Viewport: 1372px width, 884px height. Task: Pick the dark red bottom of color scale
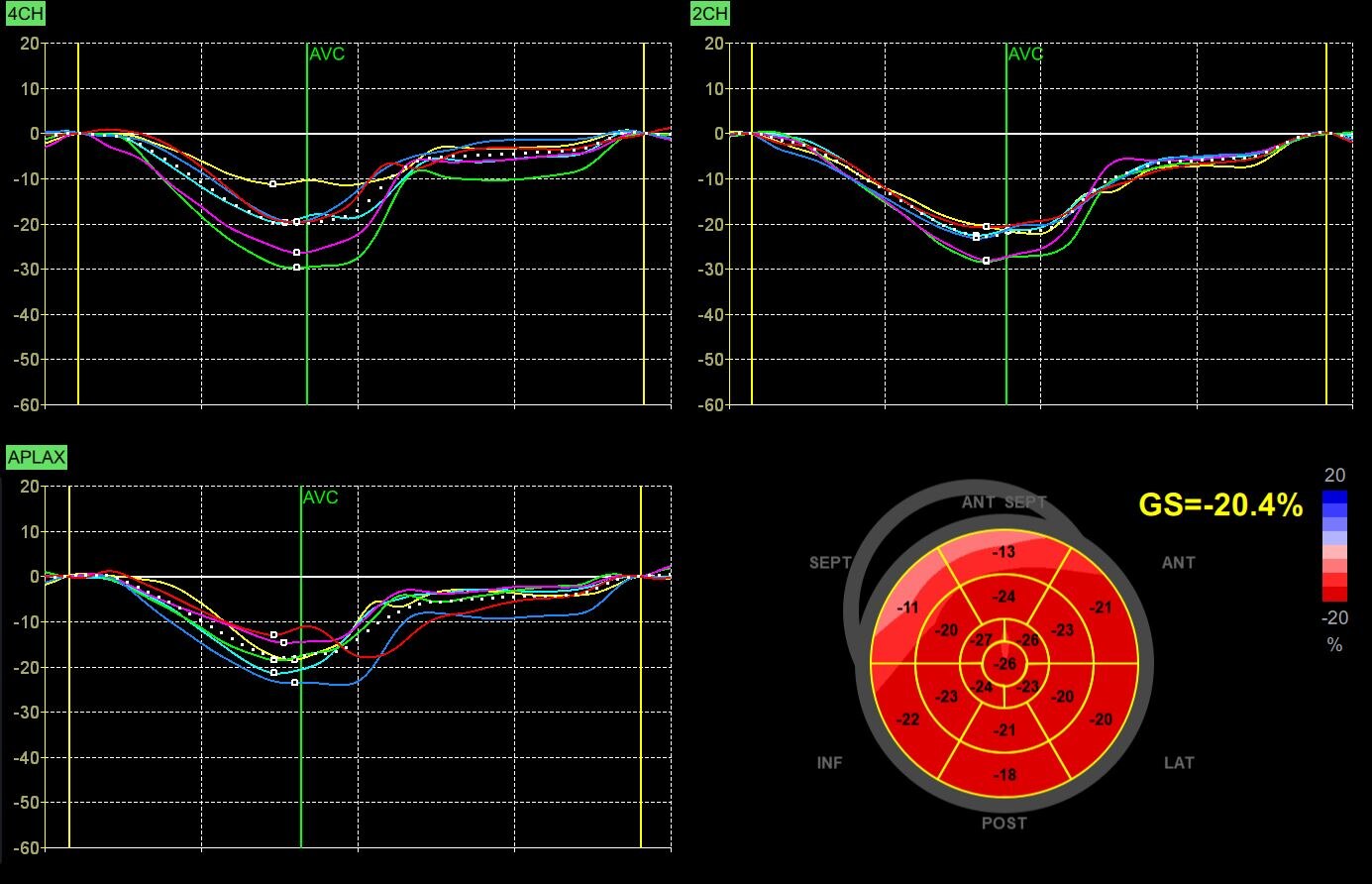1333,593
